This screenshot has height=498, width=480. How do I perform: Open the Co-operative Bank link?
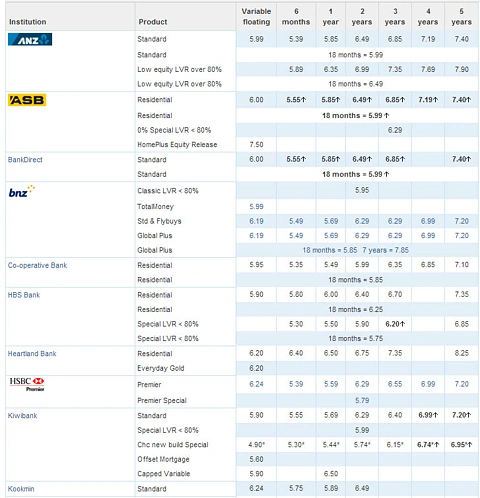37,265
